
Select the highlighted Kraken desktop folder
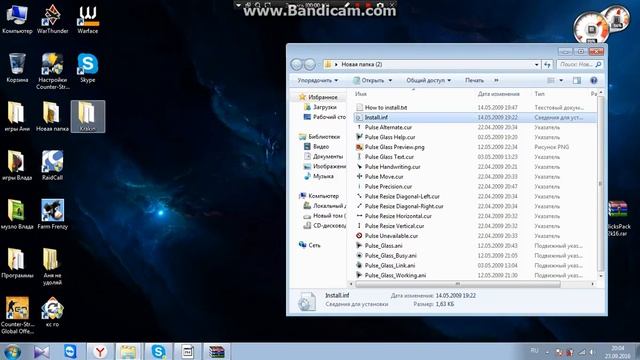point(87,116)
